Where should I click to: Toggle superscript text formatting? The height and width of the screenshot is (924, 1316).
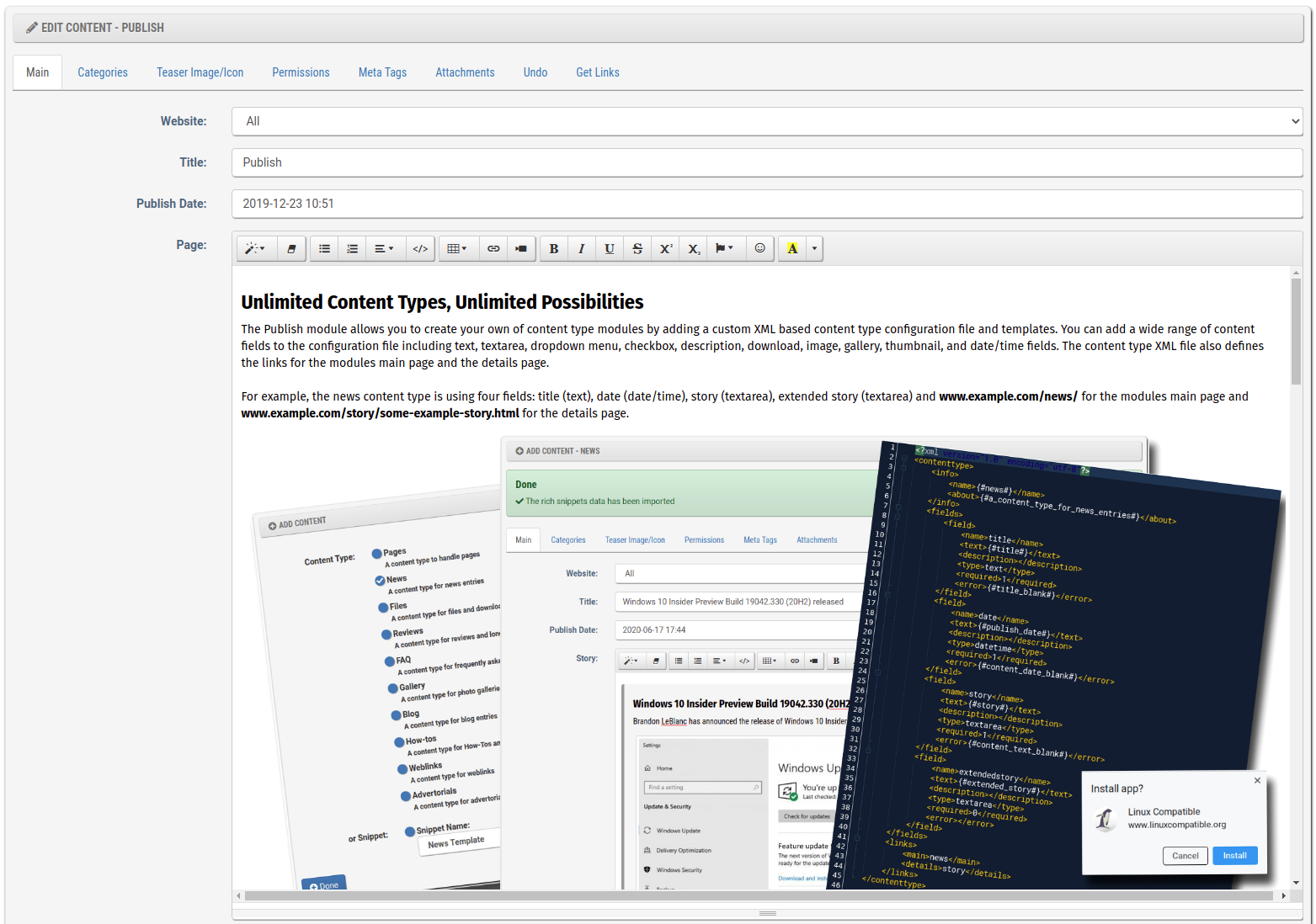665,248
